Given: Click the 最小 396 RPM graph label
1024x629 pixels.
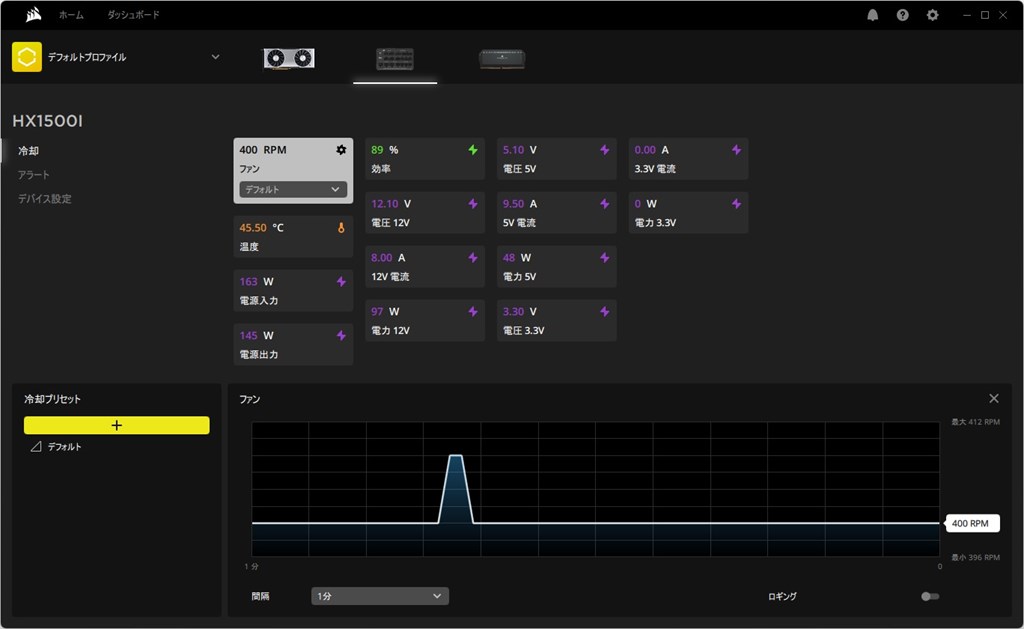Looking at the screenshot, I should [x=976, y=557].
